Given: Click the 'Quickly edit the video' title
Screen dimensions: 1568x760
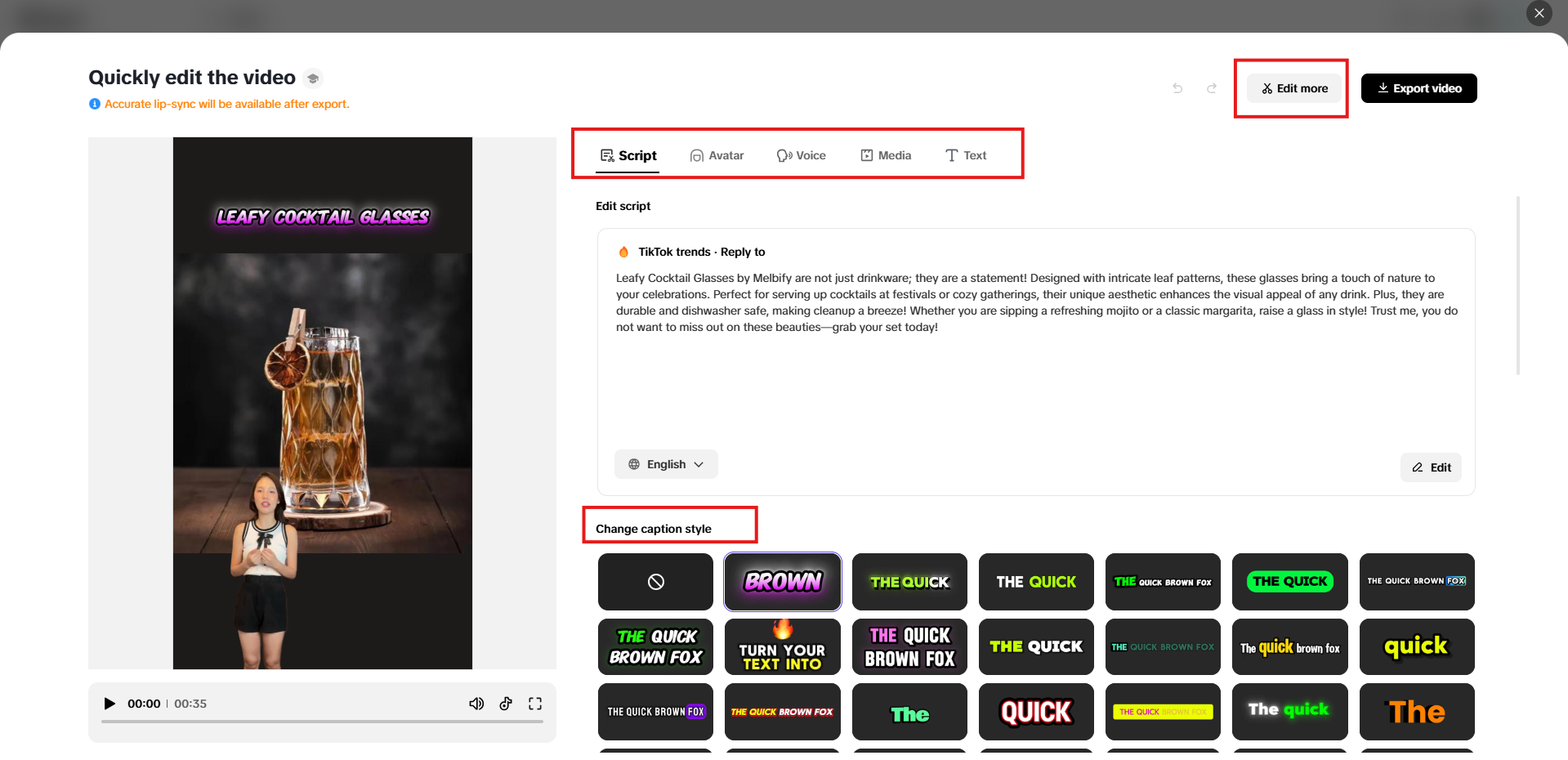Looking at the screenshot, I should 192,78.
